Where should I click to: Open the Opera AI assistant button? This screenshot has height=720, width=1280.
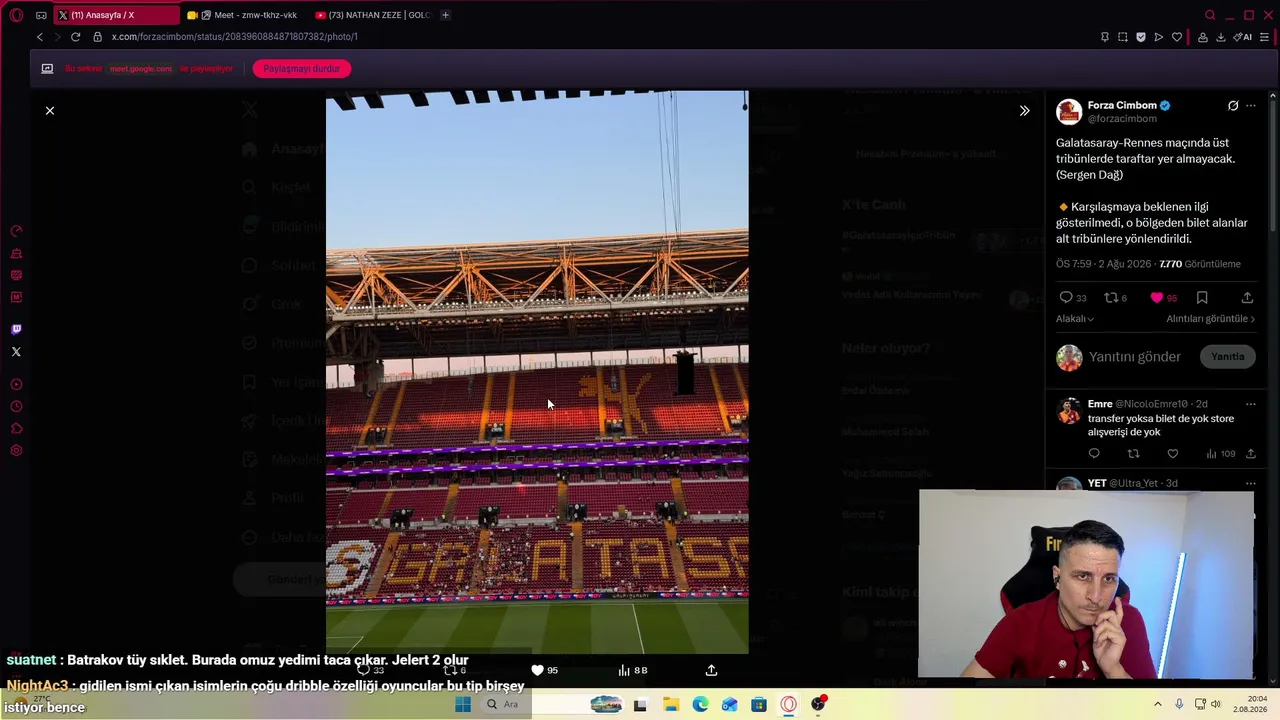click(x=1243, y=37)
